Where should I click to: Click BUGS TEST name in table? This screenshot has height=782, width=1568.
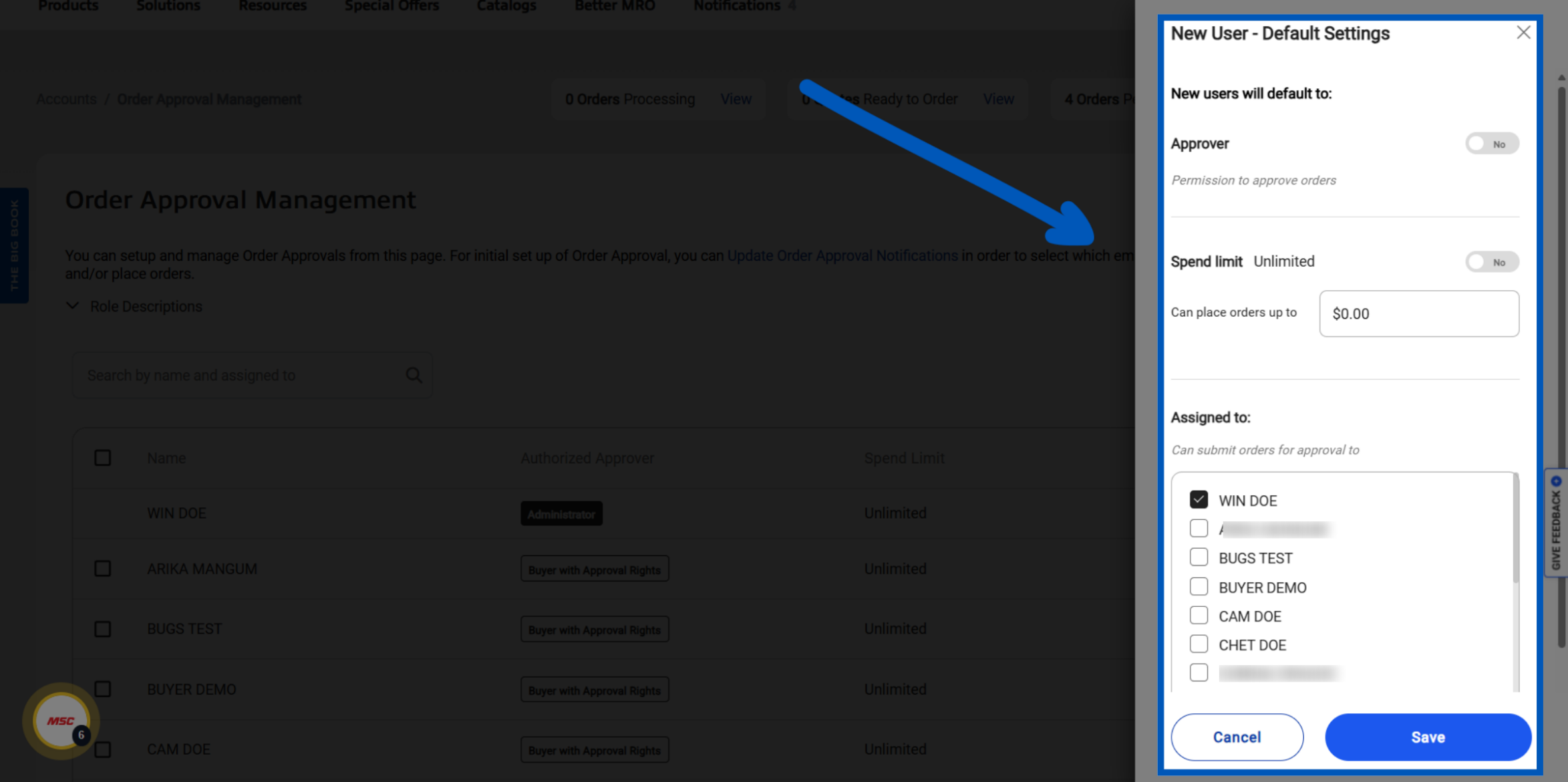click(x=184, y=629)
